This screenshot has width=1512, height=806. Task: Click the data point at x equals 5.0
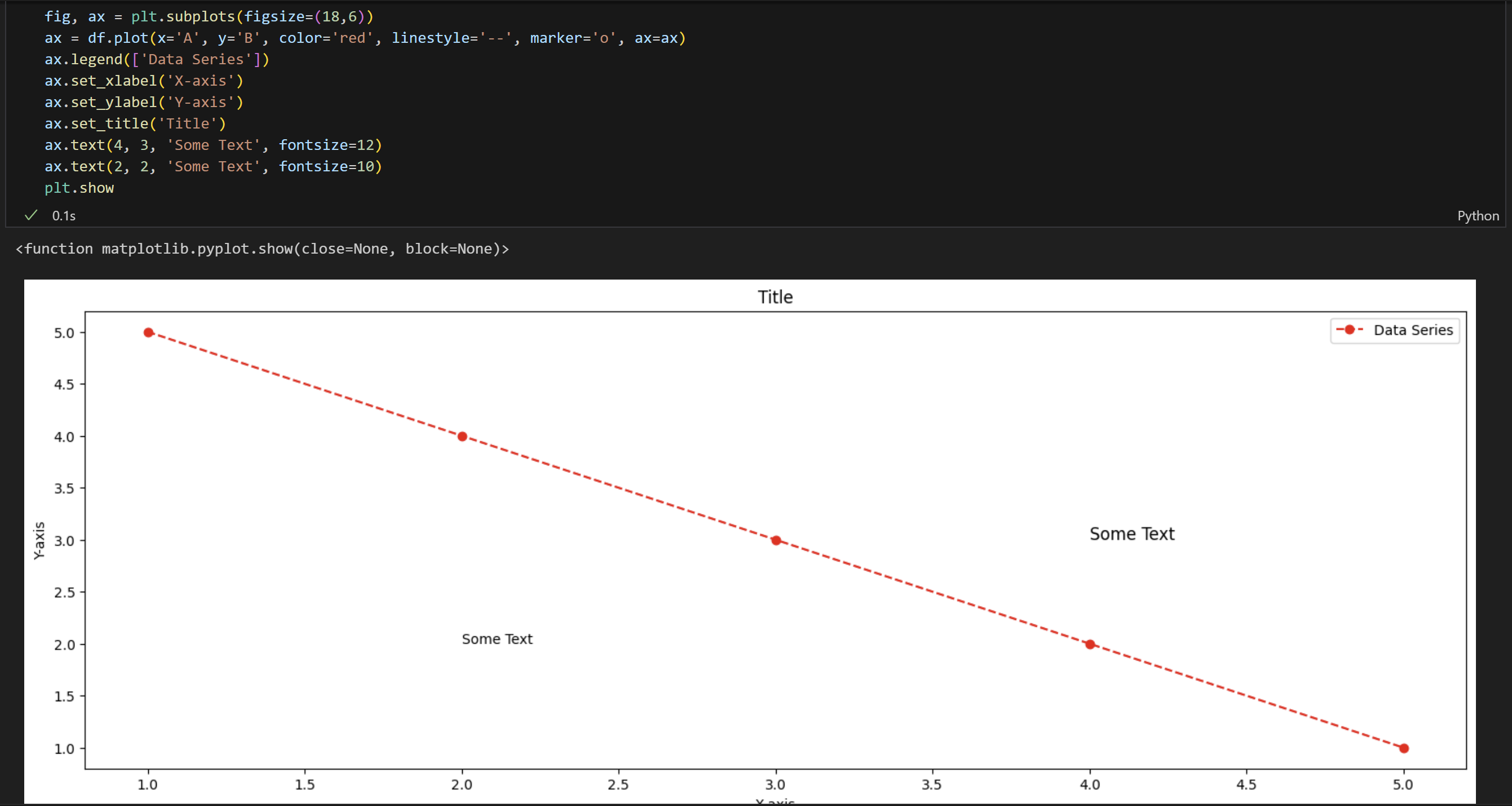(1403, 748)
